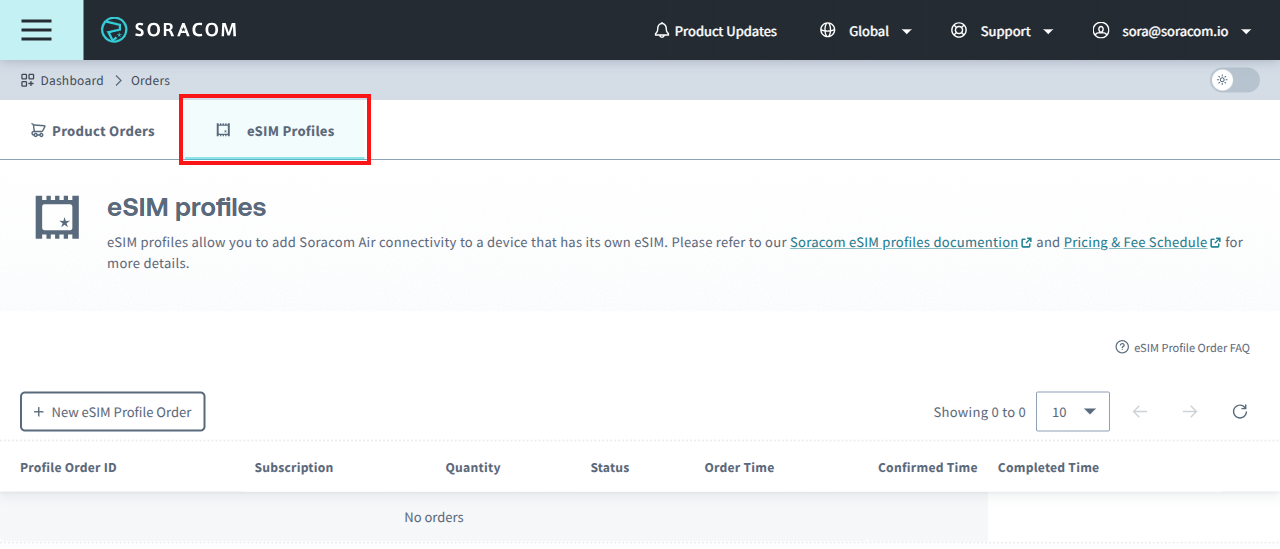Switch to the Product Orders tab

[x=92, y=131]
